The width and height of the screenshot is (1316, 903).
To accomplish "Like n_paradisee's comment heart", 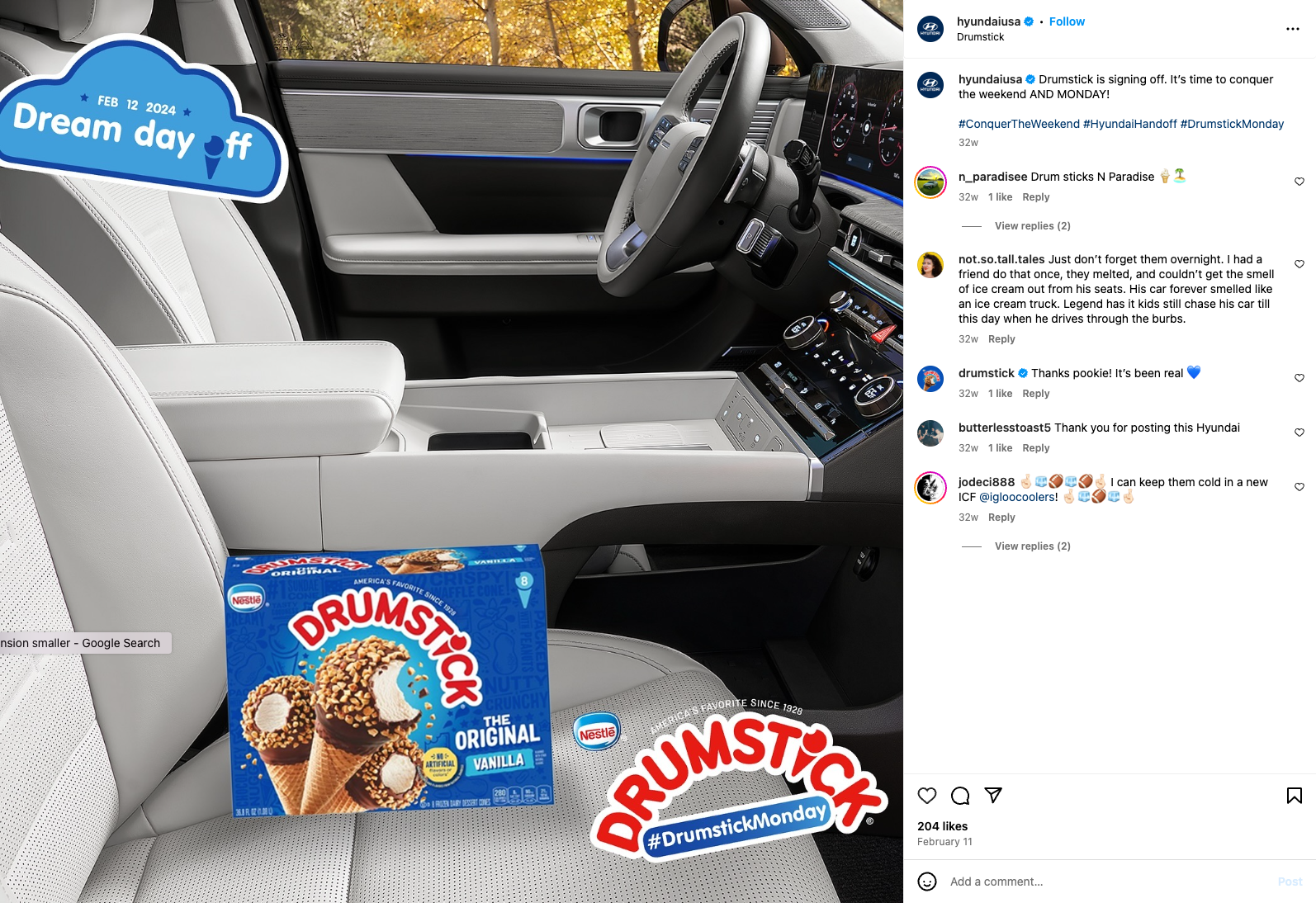I will click(1299, 182).
